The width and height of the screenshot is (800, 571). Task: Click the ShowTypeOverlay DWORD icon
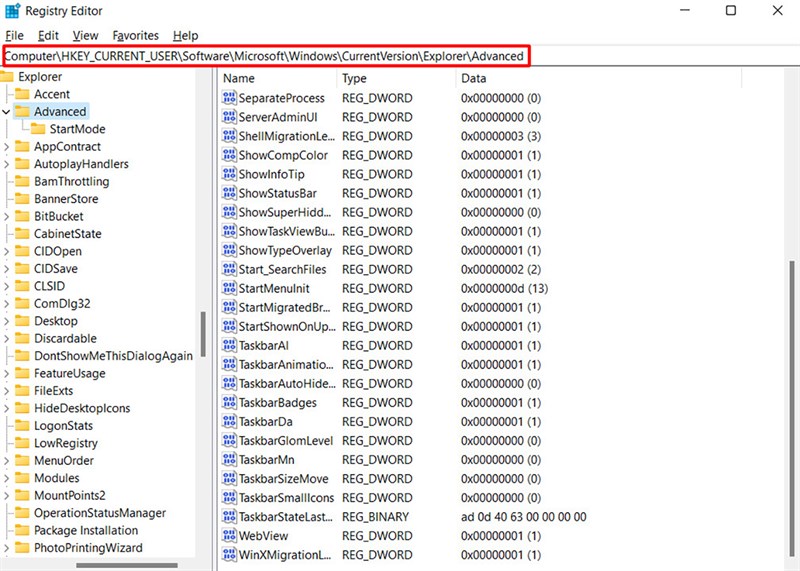pos(229,250)
